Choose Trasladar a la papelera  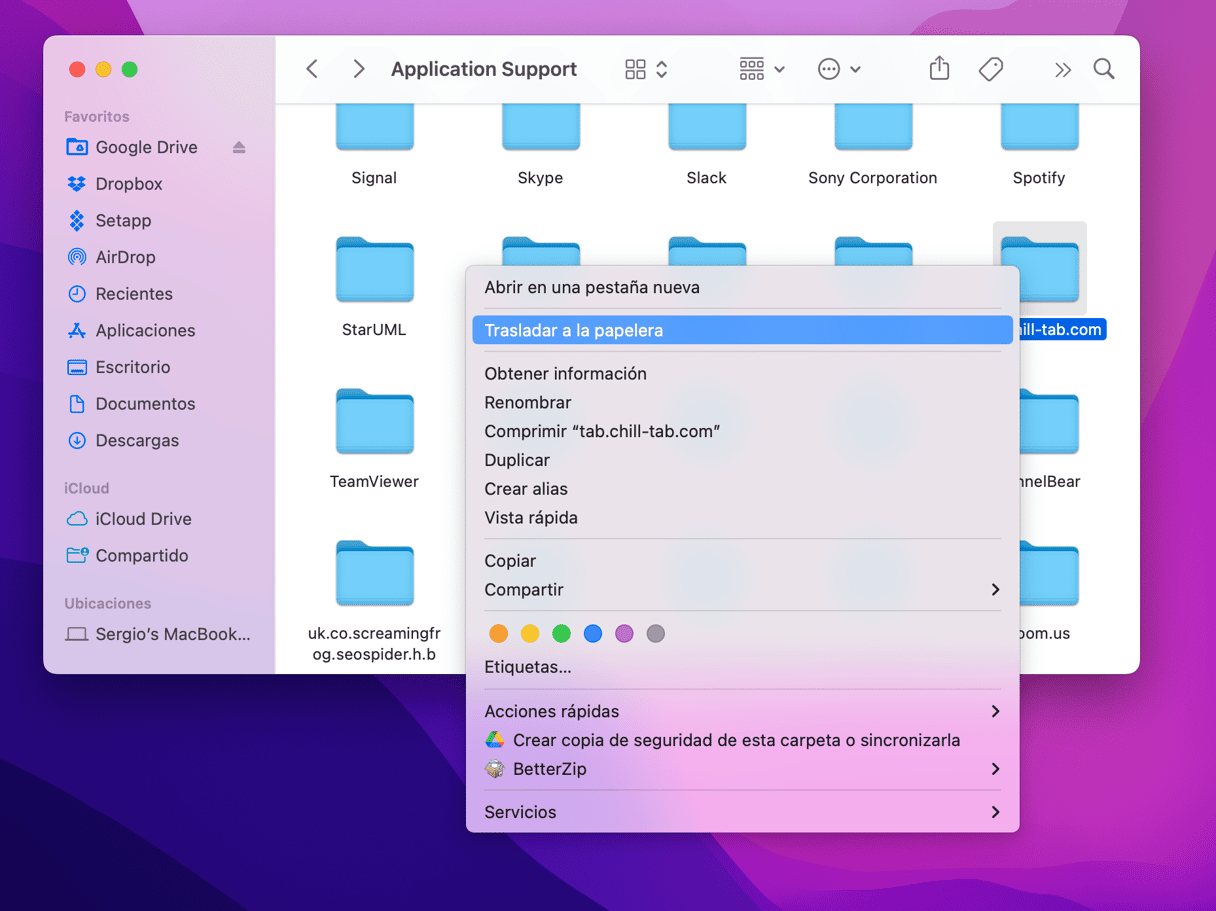[743, 330]
